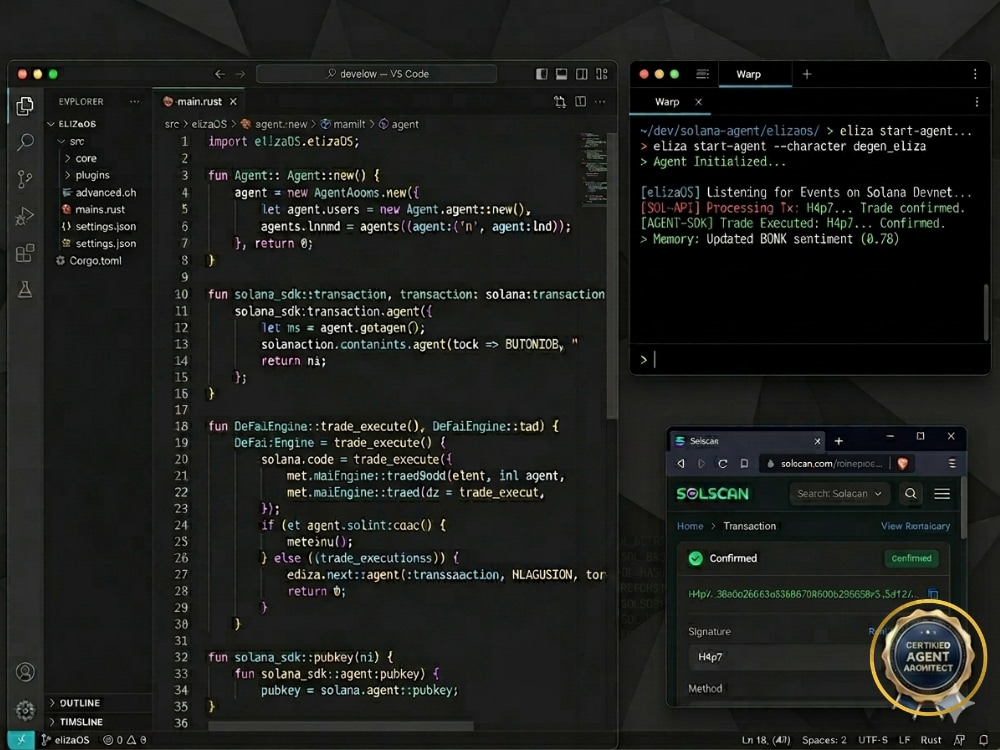1000x750 pixels.
Task: Open mains.rust file in explorer
Action: coord(94,209)
